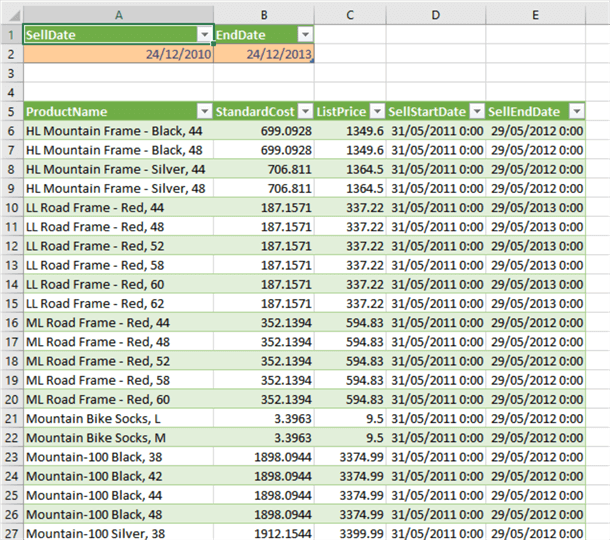The image size is (610, 540).
Task: Select cell HL Mountain Frame - Silver, 48
Action: 119,188
